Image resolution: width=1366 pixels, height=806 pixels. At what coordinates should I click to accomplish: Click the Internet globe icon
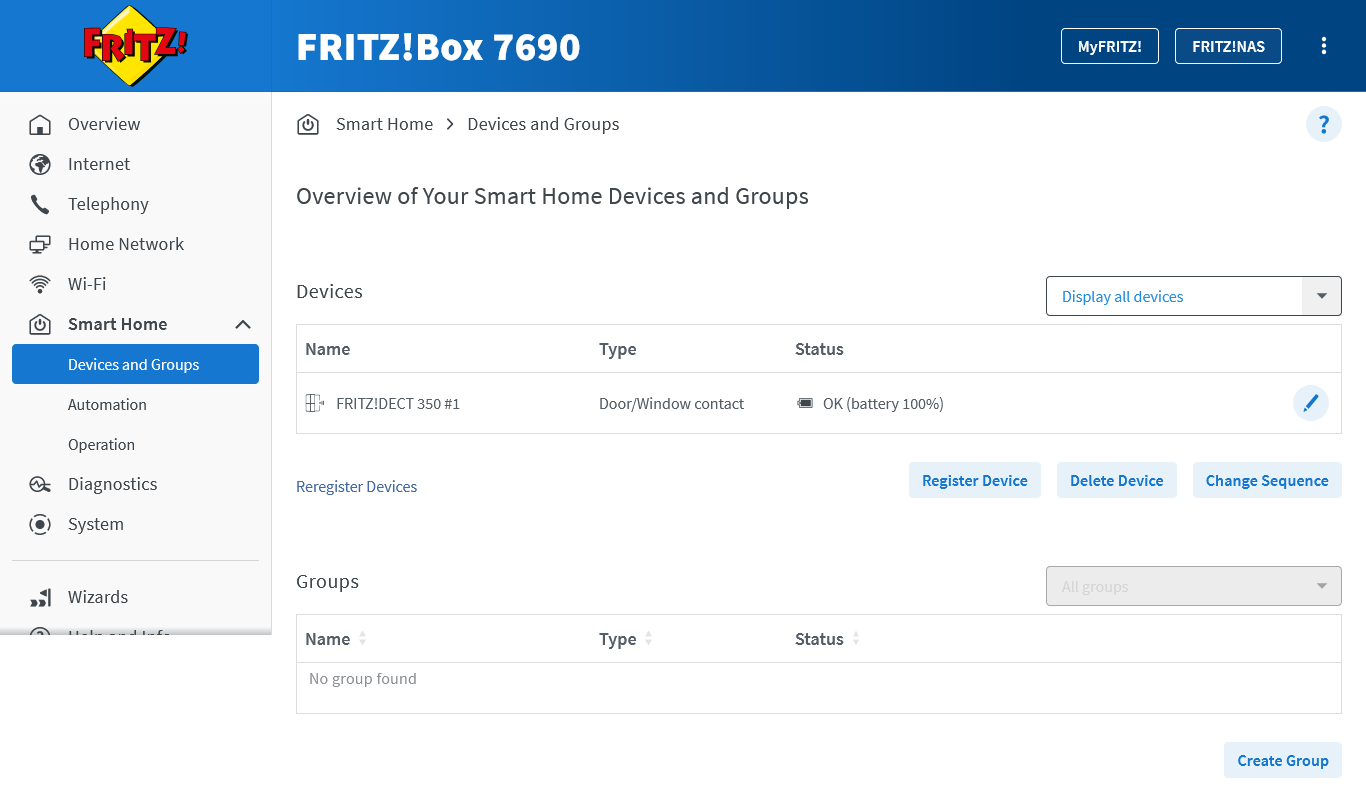point(40,164)
